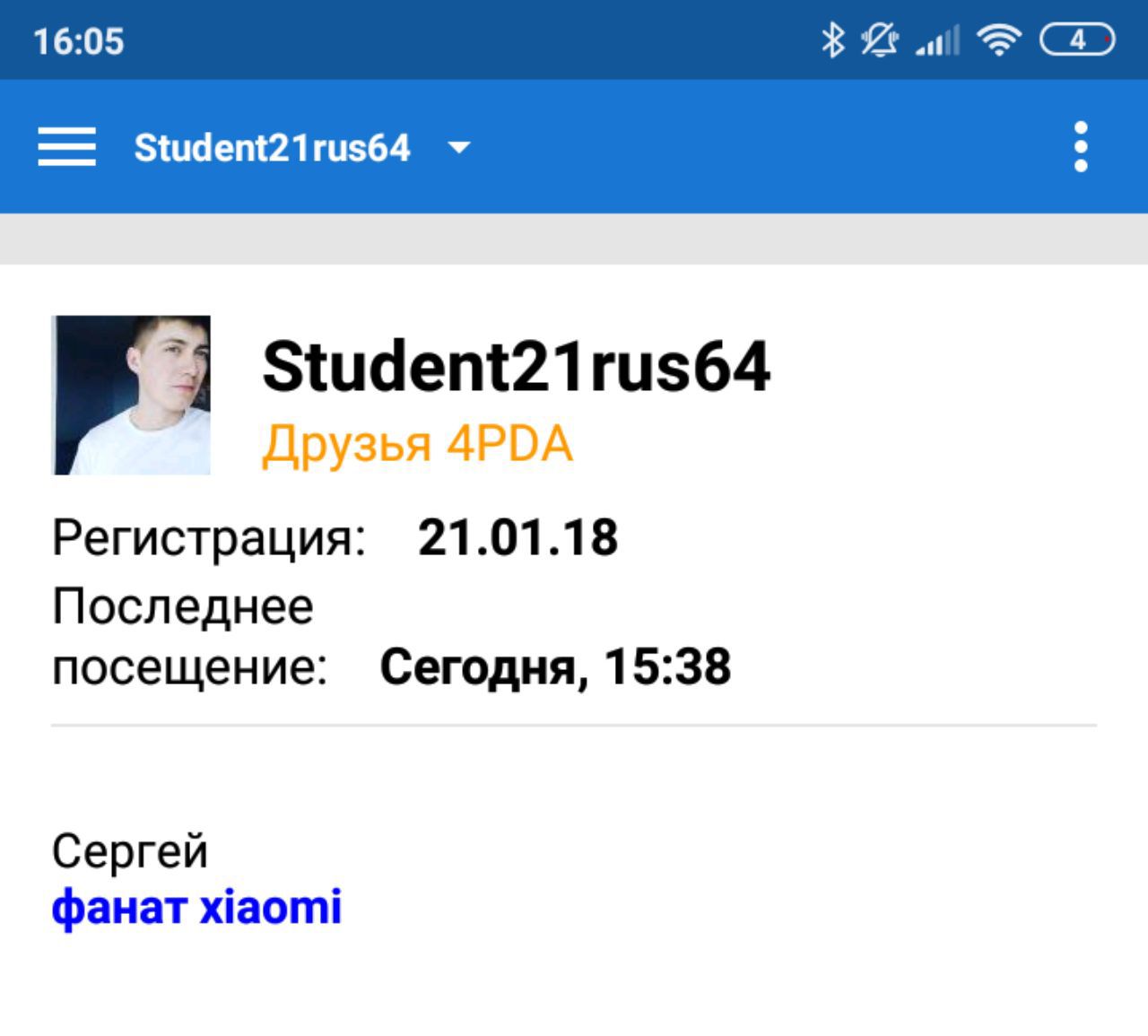This screenshot has height=1036, width=1148.
Task: Tap the Последнее посещение label
Action: (190, 636)
